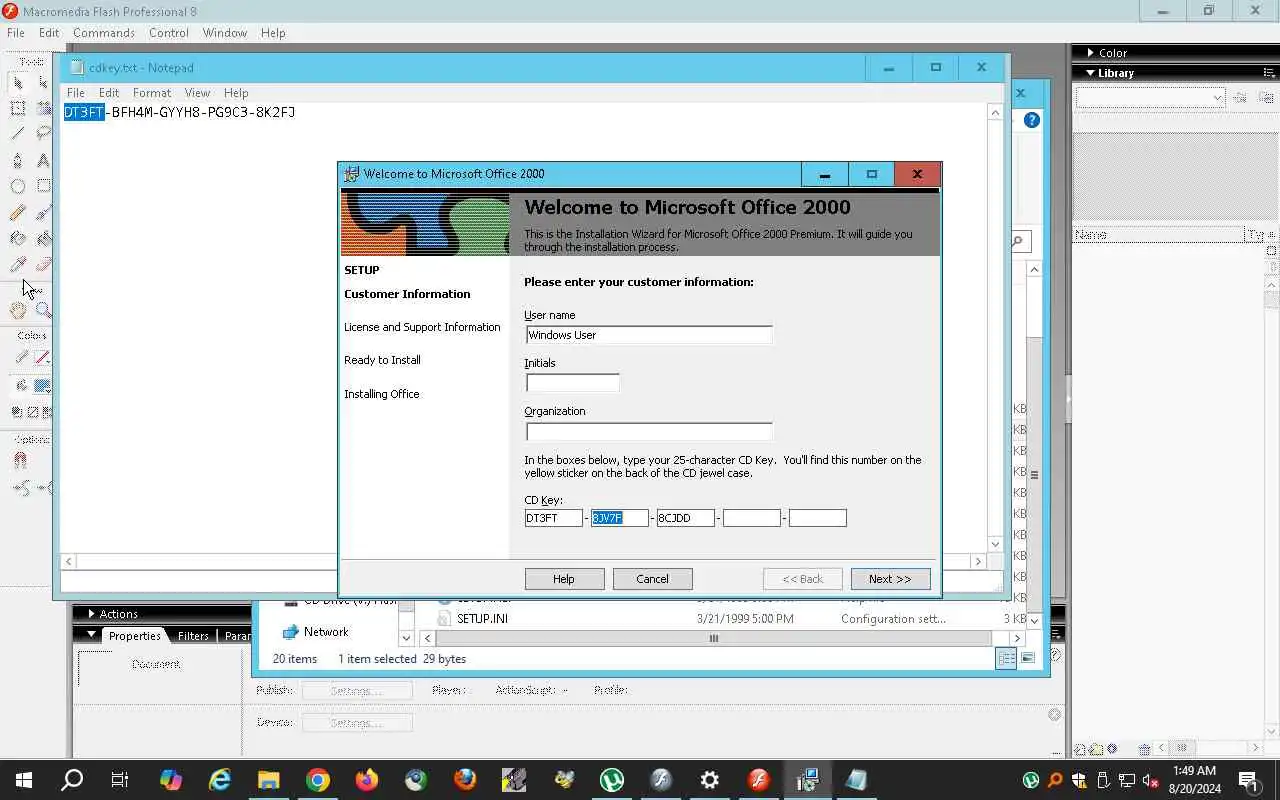Select the Zoom magnifier tool in Flash
This screenshot has width=1280, height=800.
43,310
